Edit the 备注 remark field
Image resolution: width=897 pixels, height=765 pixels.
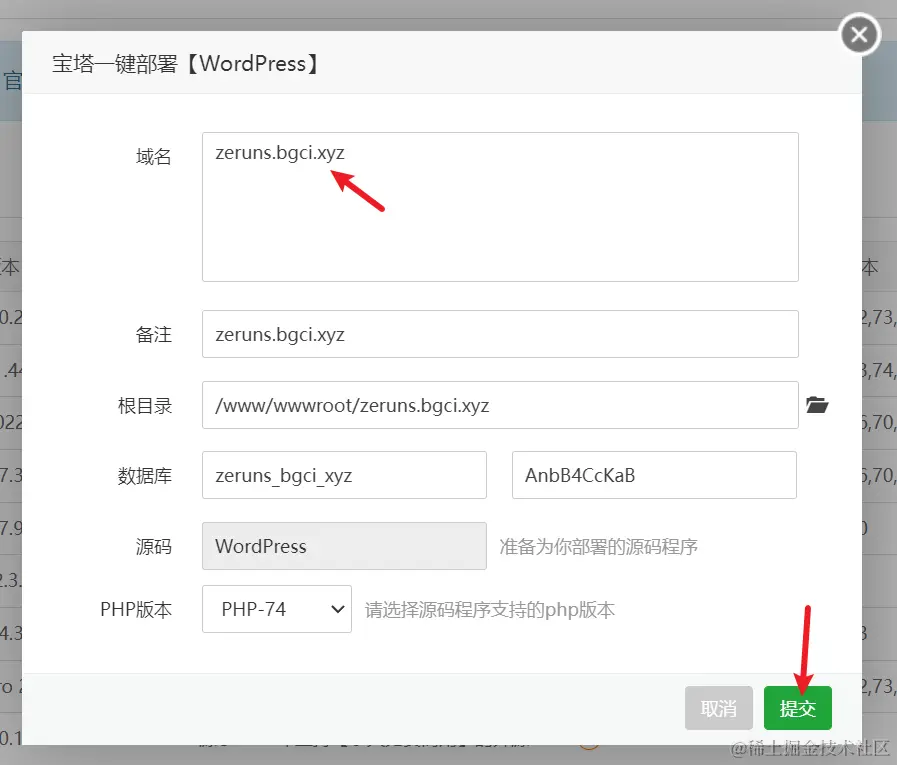(500, 334)
